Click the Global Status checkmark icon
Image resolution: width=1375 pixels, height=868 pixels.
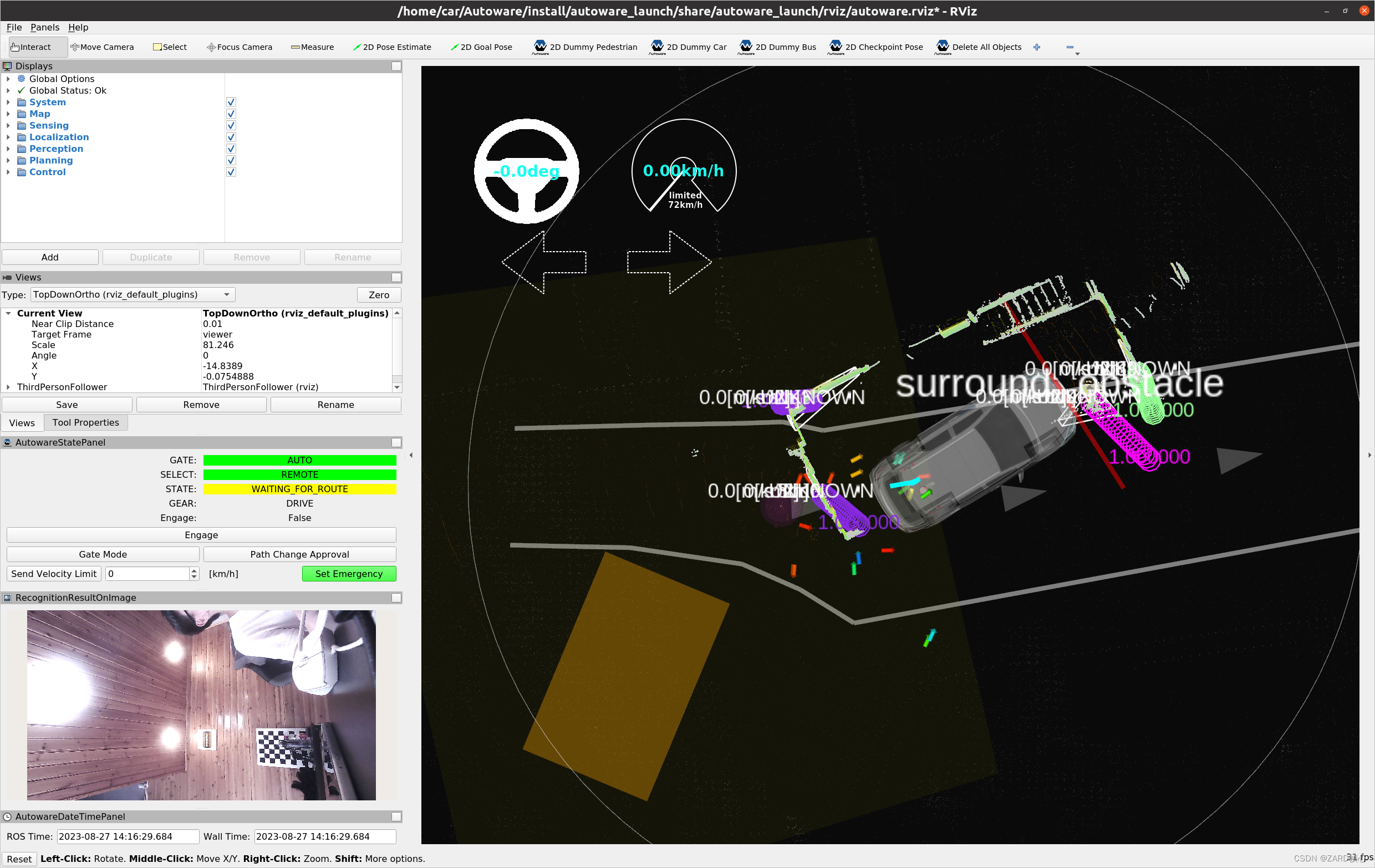pyautogui.click(x=21, y=90)
